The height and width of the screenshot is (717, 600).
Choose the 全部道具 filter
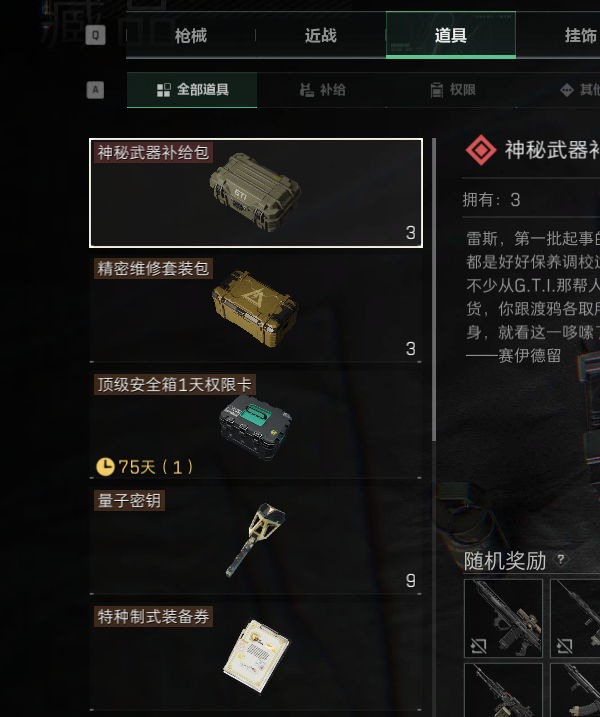192,90
